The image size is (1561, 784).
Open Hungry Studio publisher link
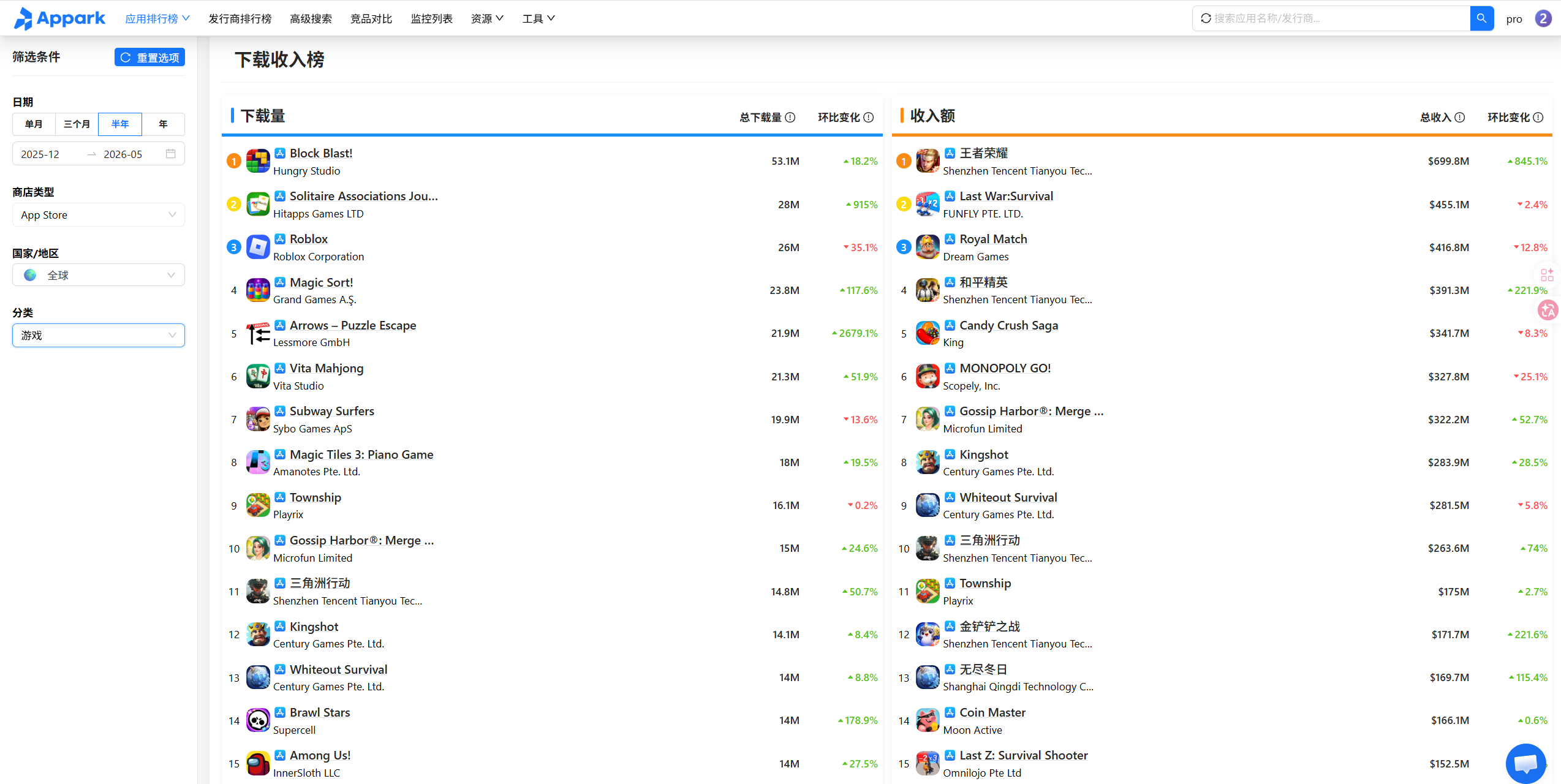pyautogui.click(x=307, y=171)
